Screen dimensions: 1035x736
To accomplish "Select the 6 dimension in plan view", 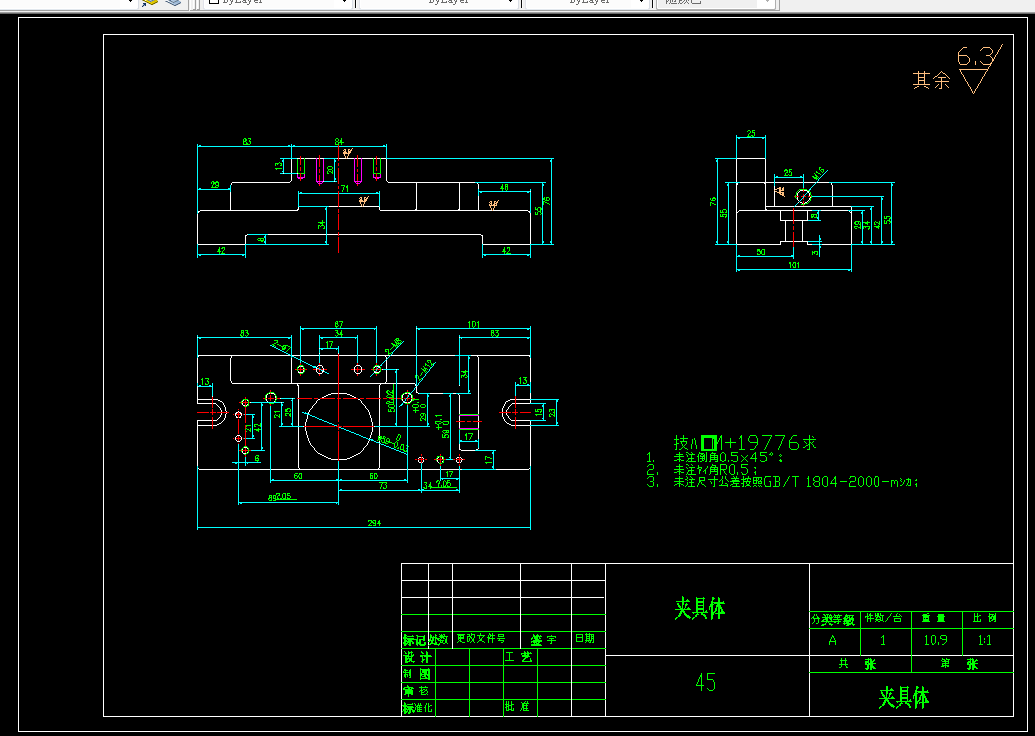I will click(x=257, y=458).
